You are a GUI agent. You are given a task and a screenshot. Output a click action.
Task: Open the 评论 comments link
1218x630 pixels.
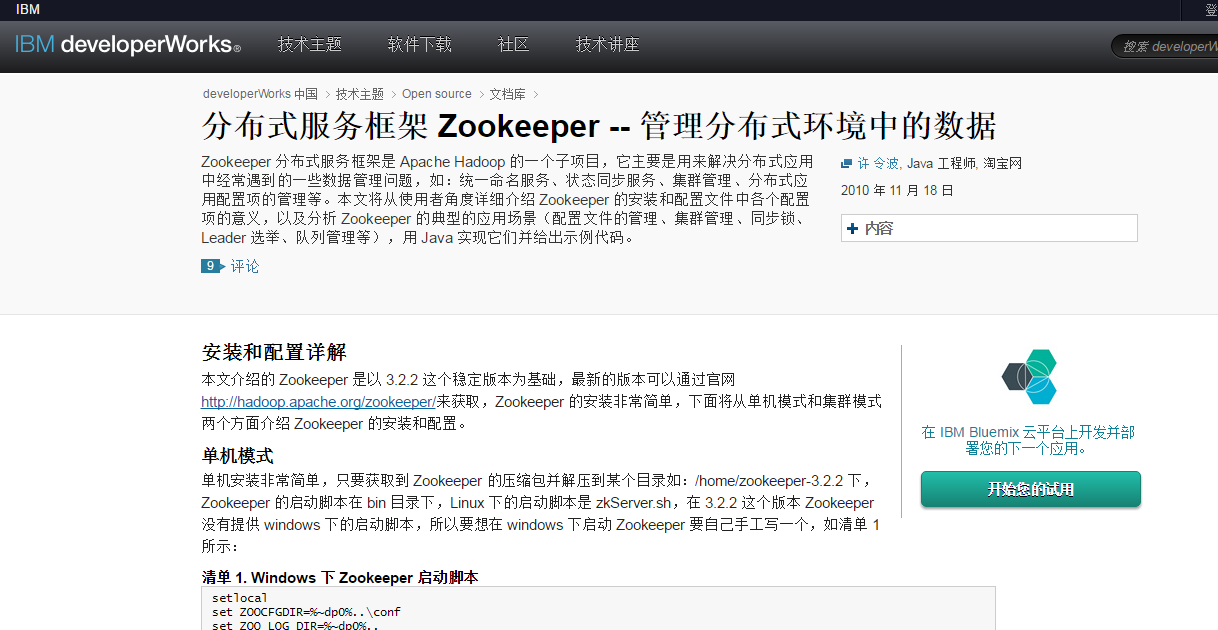245,266
